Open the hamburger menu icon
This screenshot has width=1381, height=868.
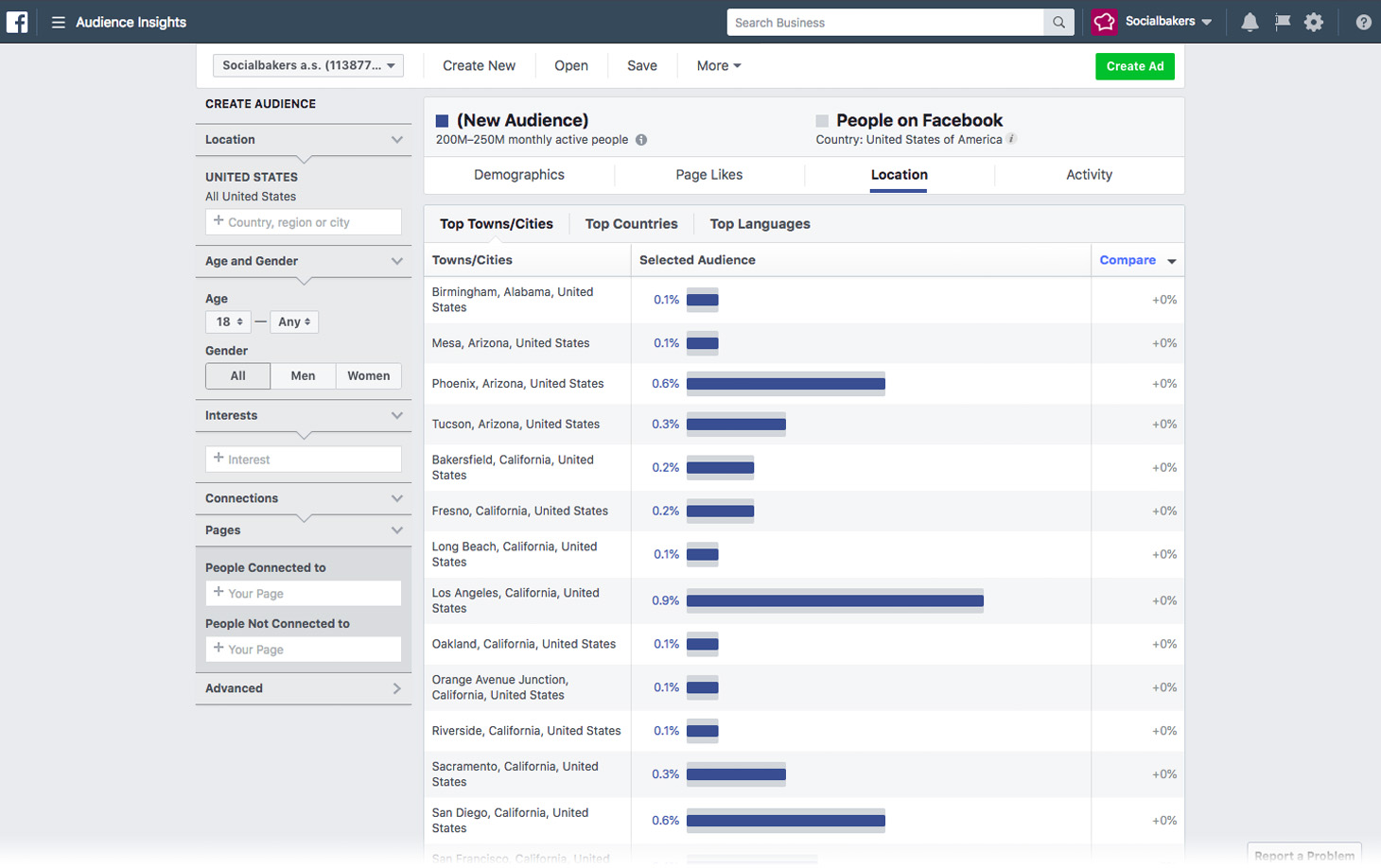click(59, 22)
